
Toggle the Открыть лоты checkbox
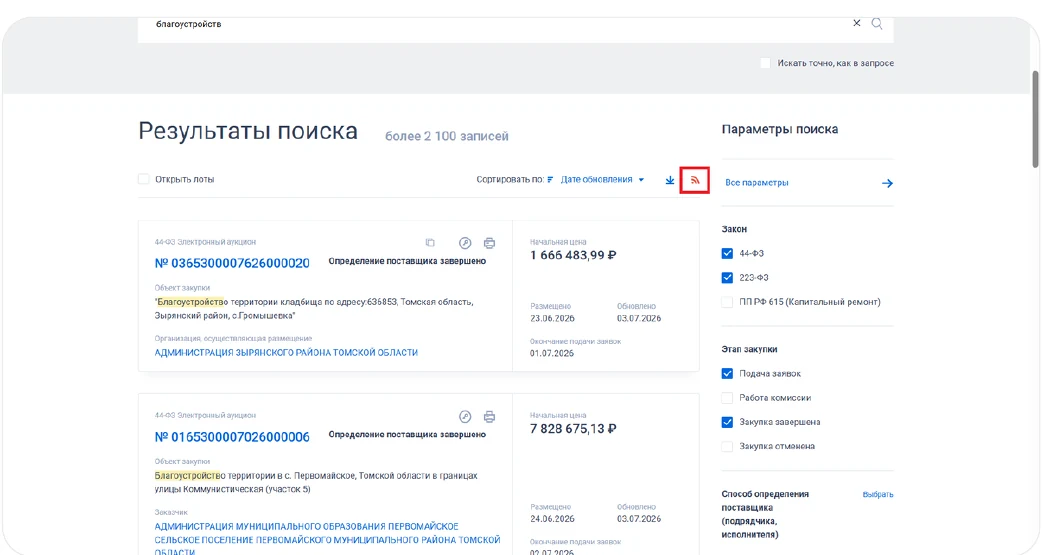(x=143, y=179)
